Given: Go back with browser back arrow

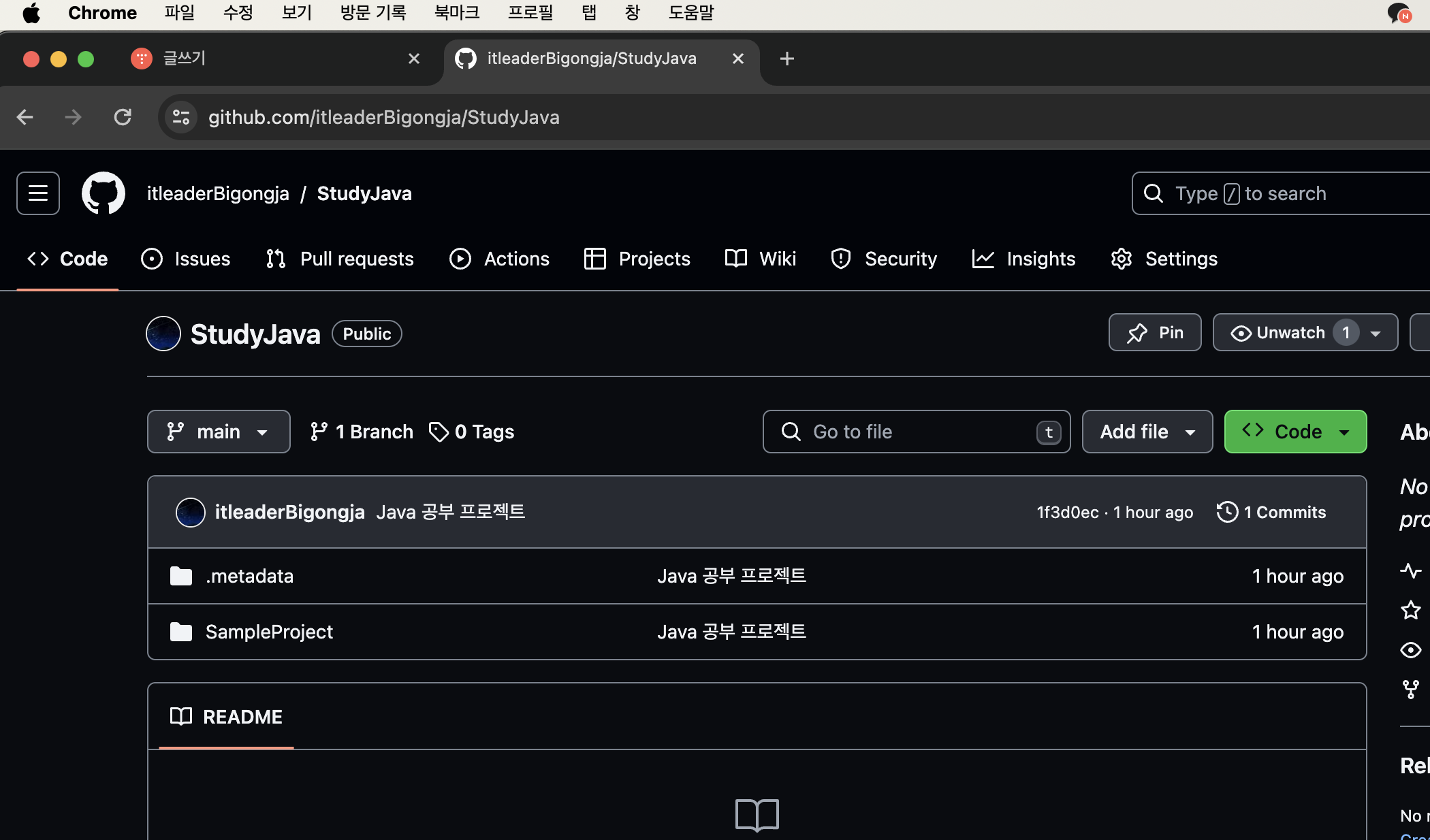Looking at the screenshot, I should (25, 117).
